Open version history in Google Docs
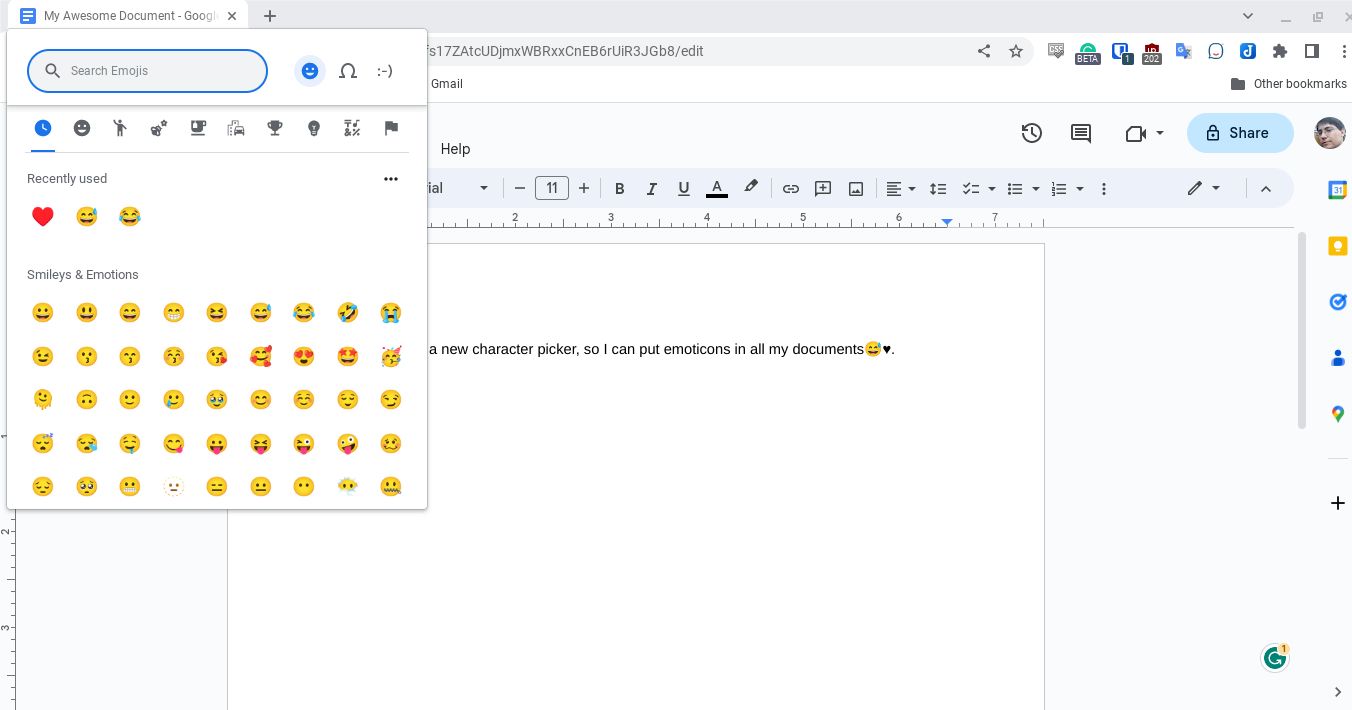The height and width of the screenshot is (710, 1352). click(1031, 133)
